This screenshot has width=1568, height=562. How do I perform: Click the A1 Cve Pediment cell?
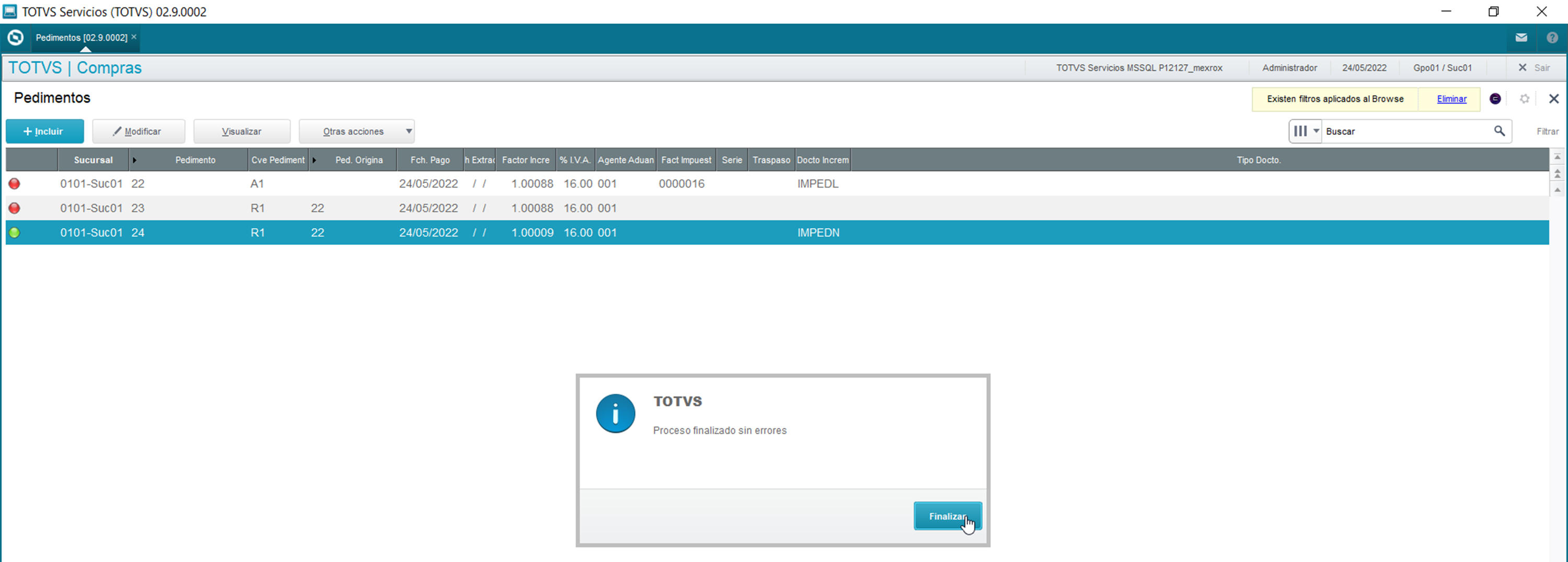click(x=257, y=184)
